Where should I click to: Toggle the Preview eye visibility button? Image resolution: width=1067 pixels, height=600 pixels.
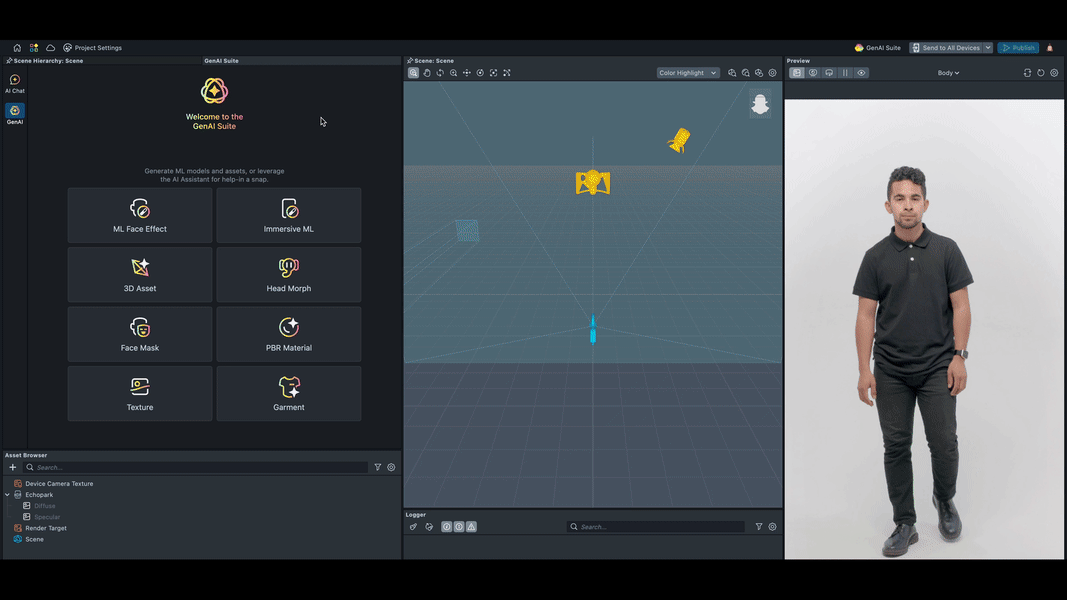pyautogui.click(x=861, y=73)
